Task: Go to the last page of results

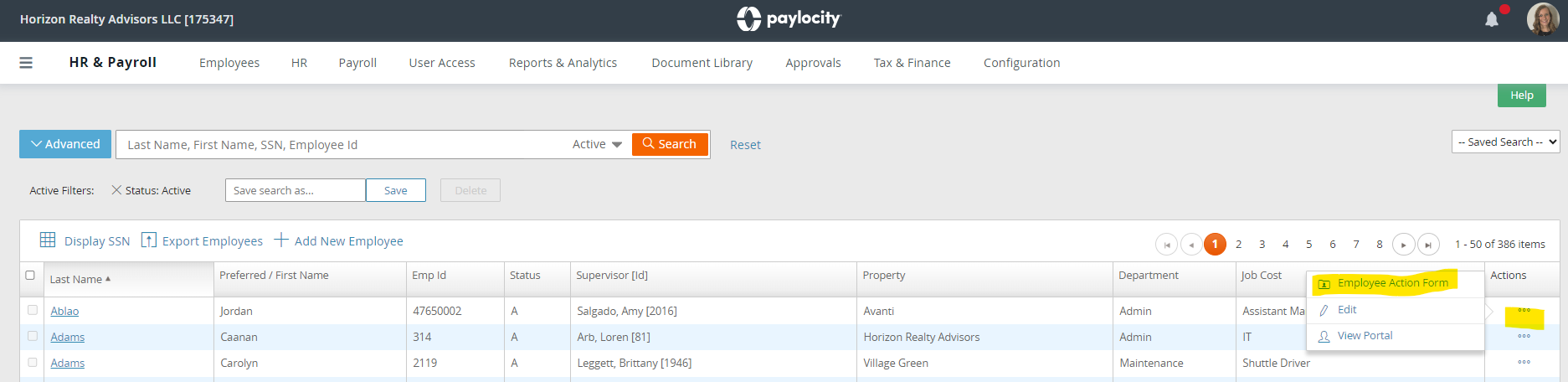Action: click(x=1428, y=245)
